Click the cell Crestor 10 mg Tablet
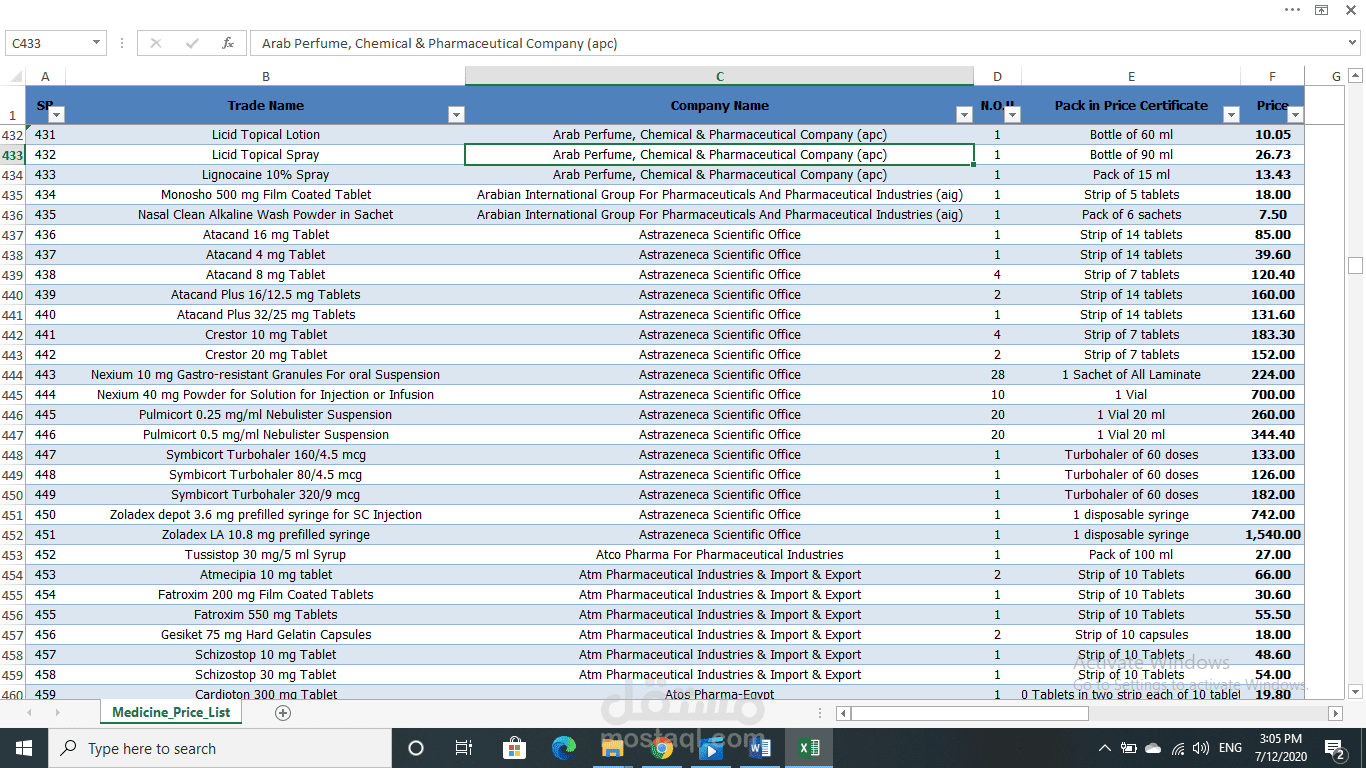This screenshot has height=768, width=1366. point(266,335)
